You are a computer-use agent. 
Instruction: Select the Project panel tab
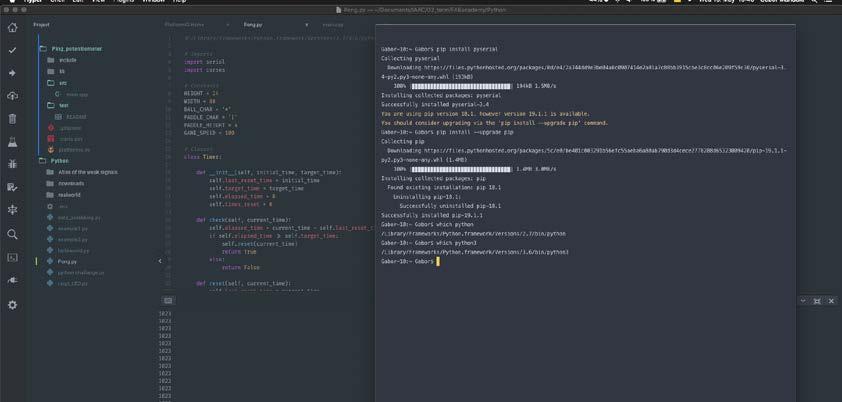(41, 25)
